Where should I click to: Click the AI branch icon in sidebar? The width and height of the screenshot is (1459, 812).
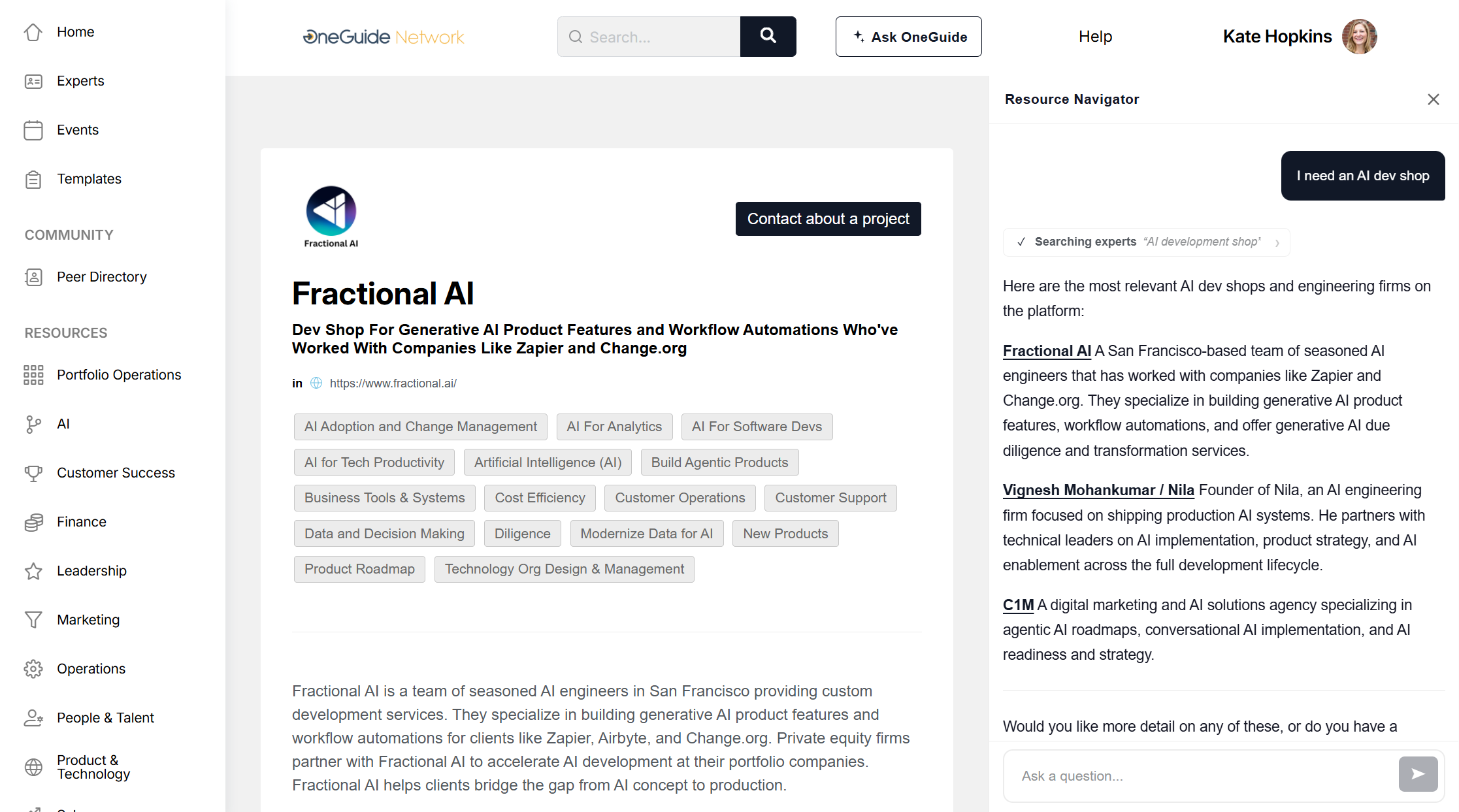(33, 424)
